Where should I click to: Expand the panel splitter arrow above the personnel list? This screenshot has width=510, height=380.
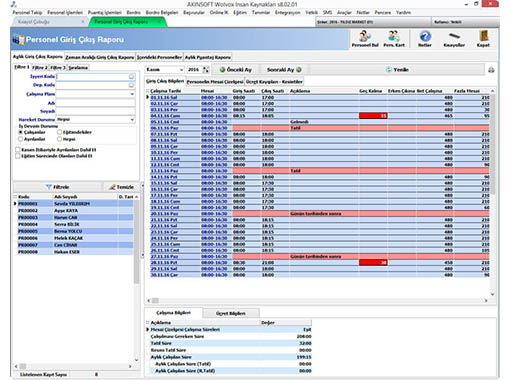143,185
